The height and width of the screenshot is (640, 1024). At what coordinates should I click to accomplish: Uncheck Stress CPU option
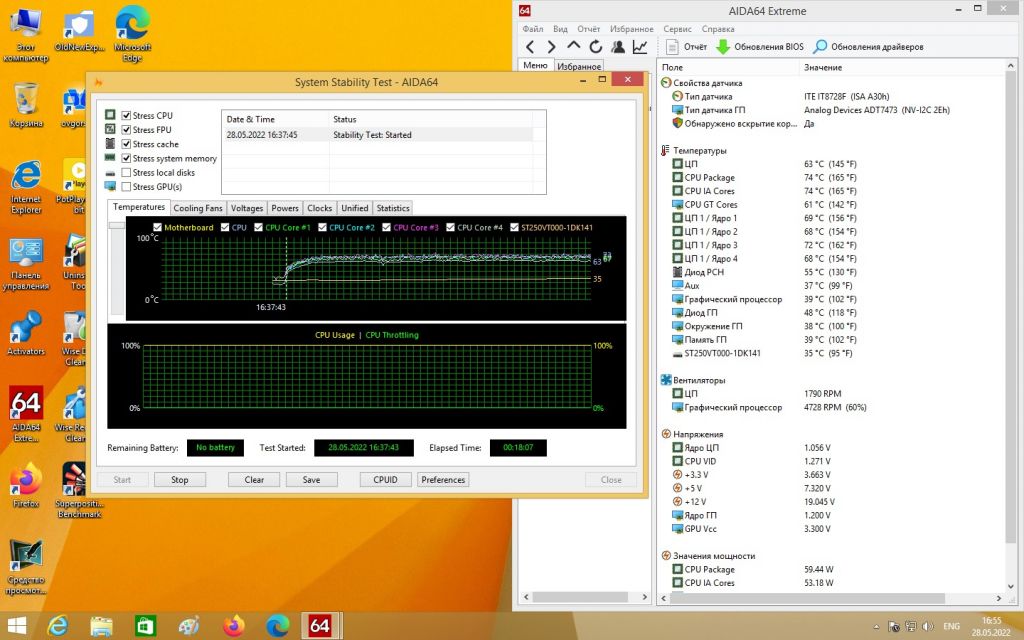coord(127,116)
